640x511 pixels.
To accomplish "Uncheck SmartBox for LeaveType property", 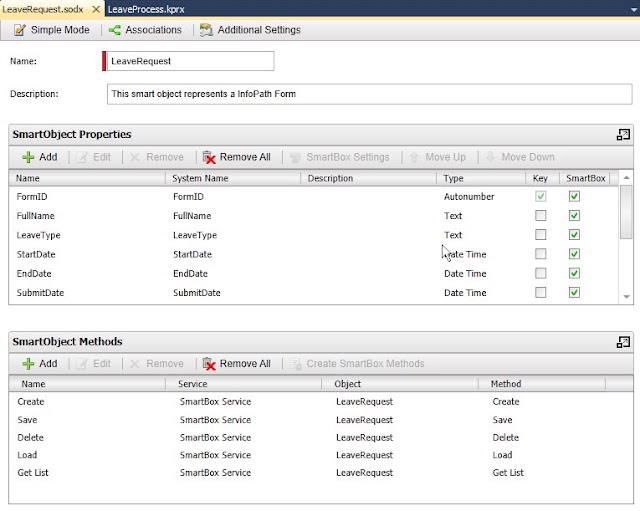I will click(x=574, y=235).
